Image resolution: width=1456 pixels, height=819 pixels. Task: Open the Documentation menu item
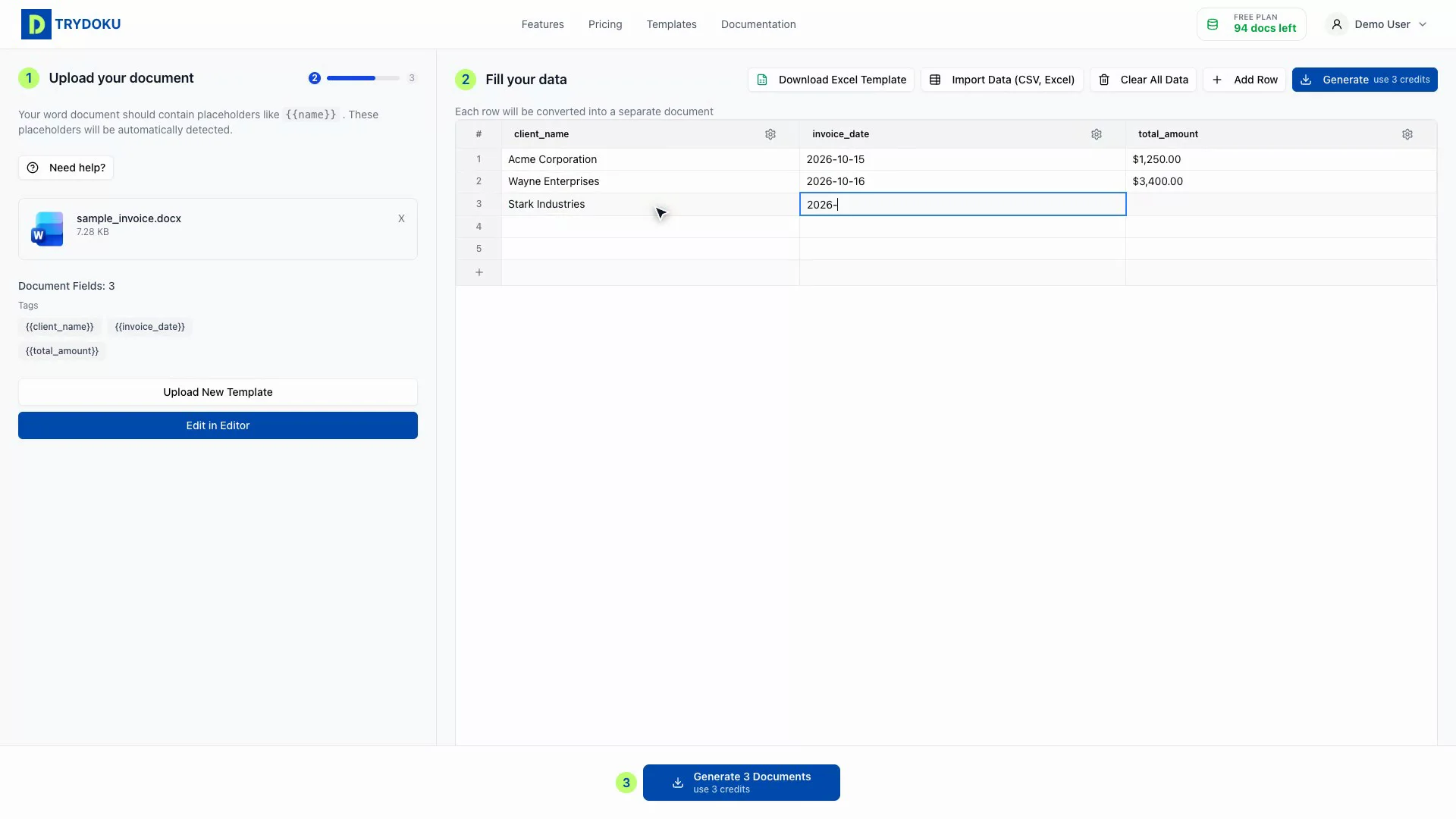pyautogui.click(x=758, y=24)
